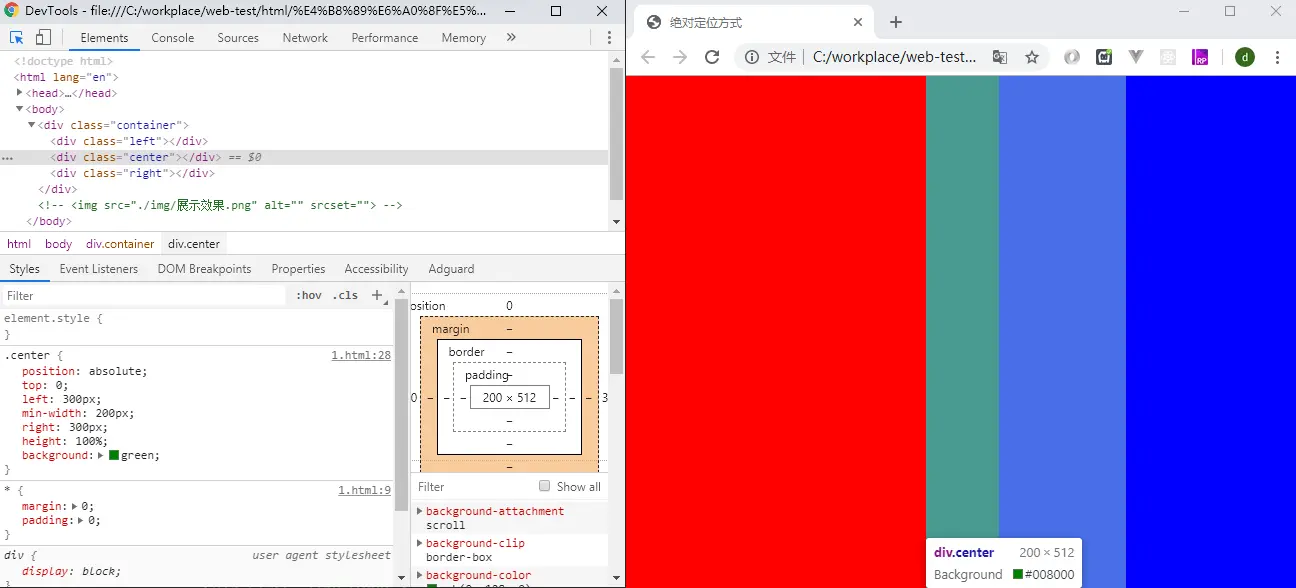Click the ellipsis beside the selected DOM node

7,158
